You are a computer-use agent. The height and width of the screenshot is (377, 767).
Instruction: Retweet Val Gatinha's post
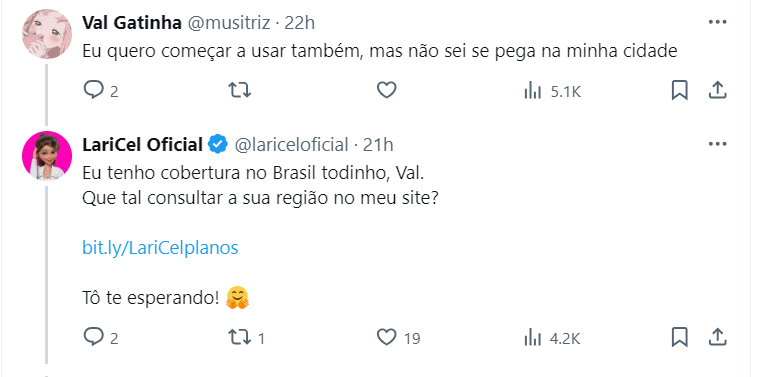click(240, 90)
